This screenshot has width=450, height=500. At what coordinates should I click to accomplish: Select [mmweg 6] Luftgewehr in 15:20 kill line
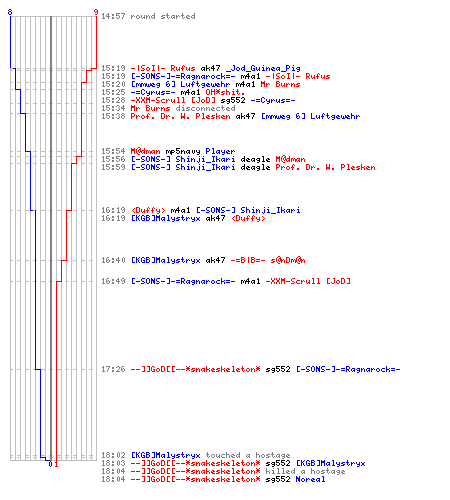point(180,84)
